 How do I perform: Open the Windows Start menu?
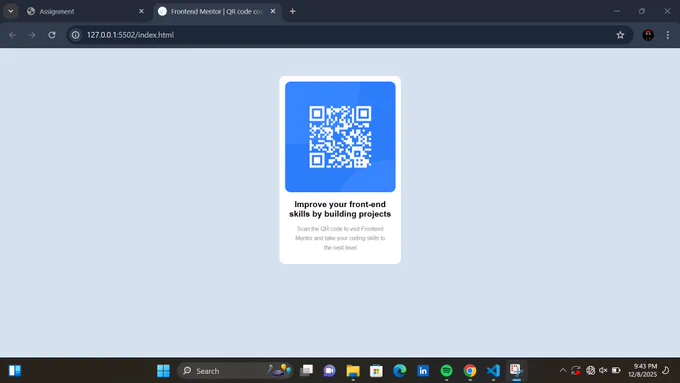[x=163, y=370]
